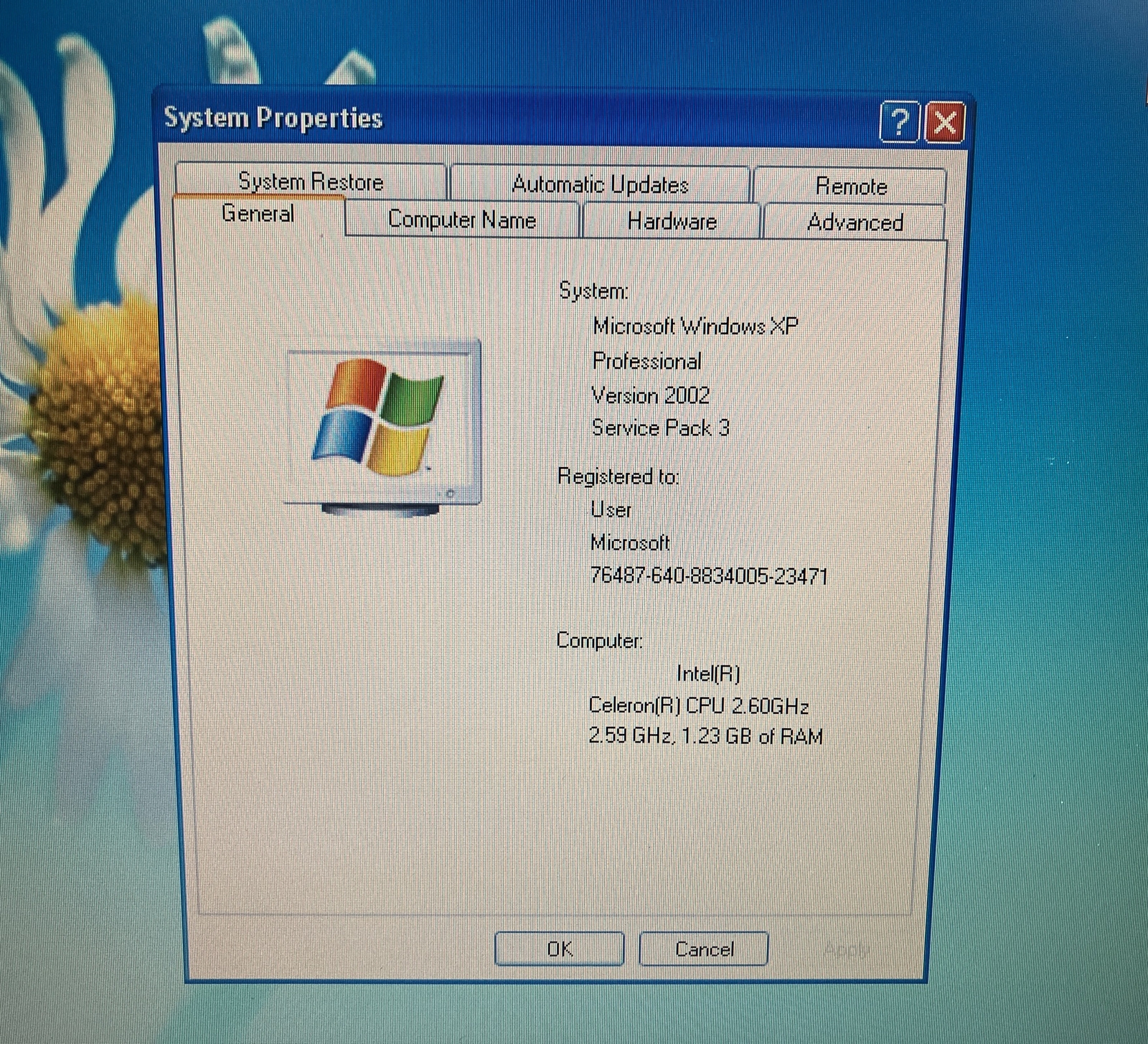The height and width of the screenshot is (1044, 1148).
Task: Click the 'System:' label
Action: point(594,291)
